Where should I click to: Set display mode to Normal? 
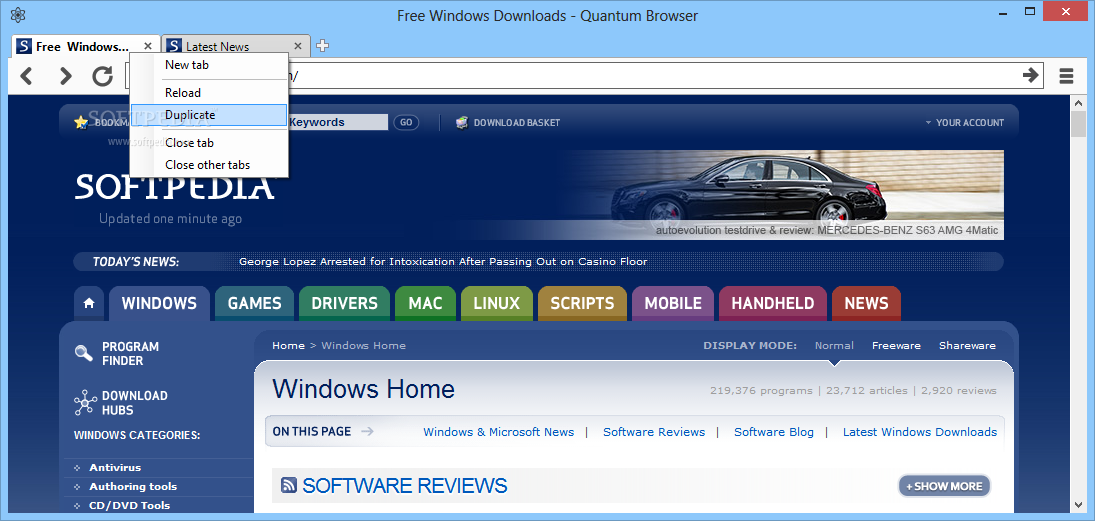[x=834, y=346]
